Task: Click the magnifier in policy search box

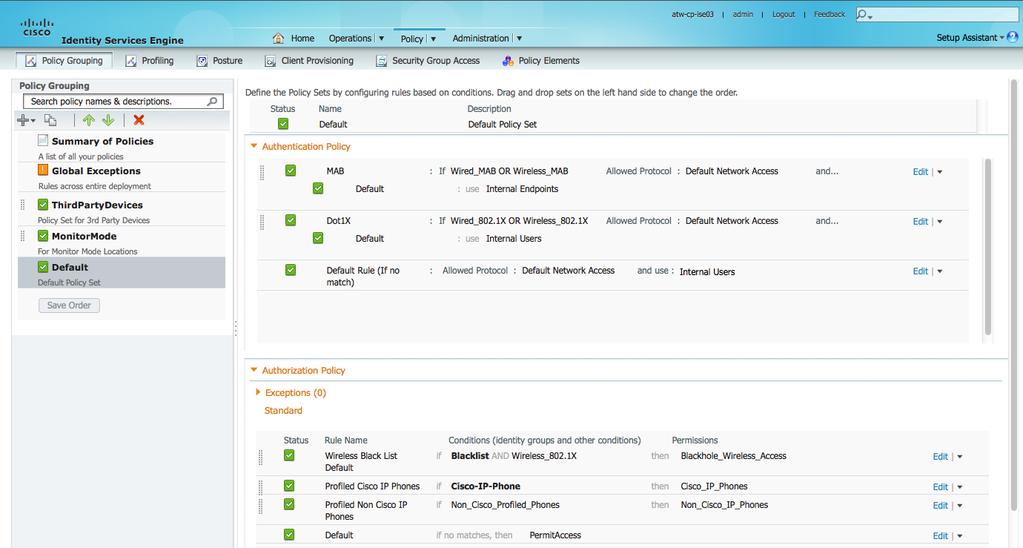Action: pyautogui.click(x=212, y=101)
